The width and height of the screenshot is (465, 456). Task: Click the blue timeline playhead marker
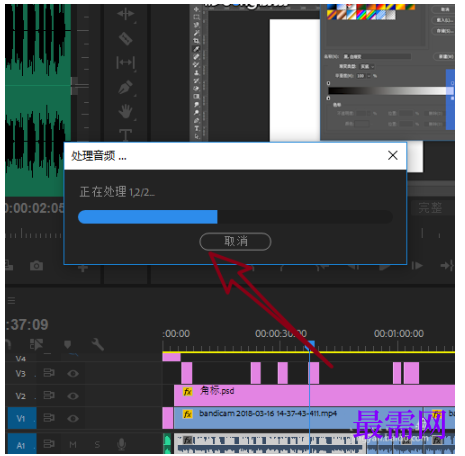coord(310,345)
